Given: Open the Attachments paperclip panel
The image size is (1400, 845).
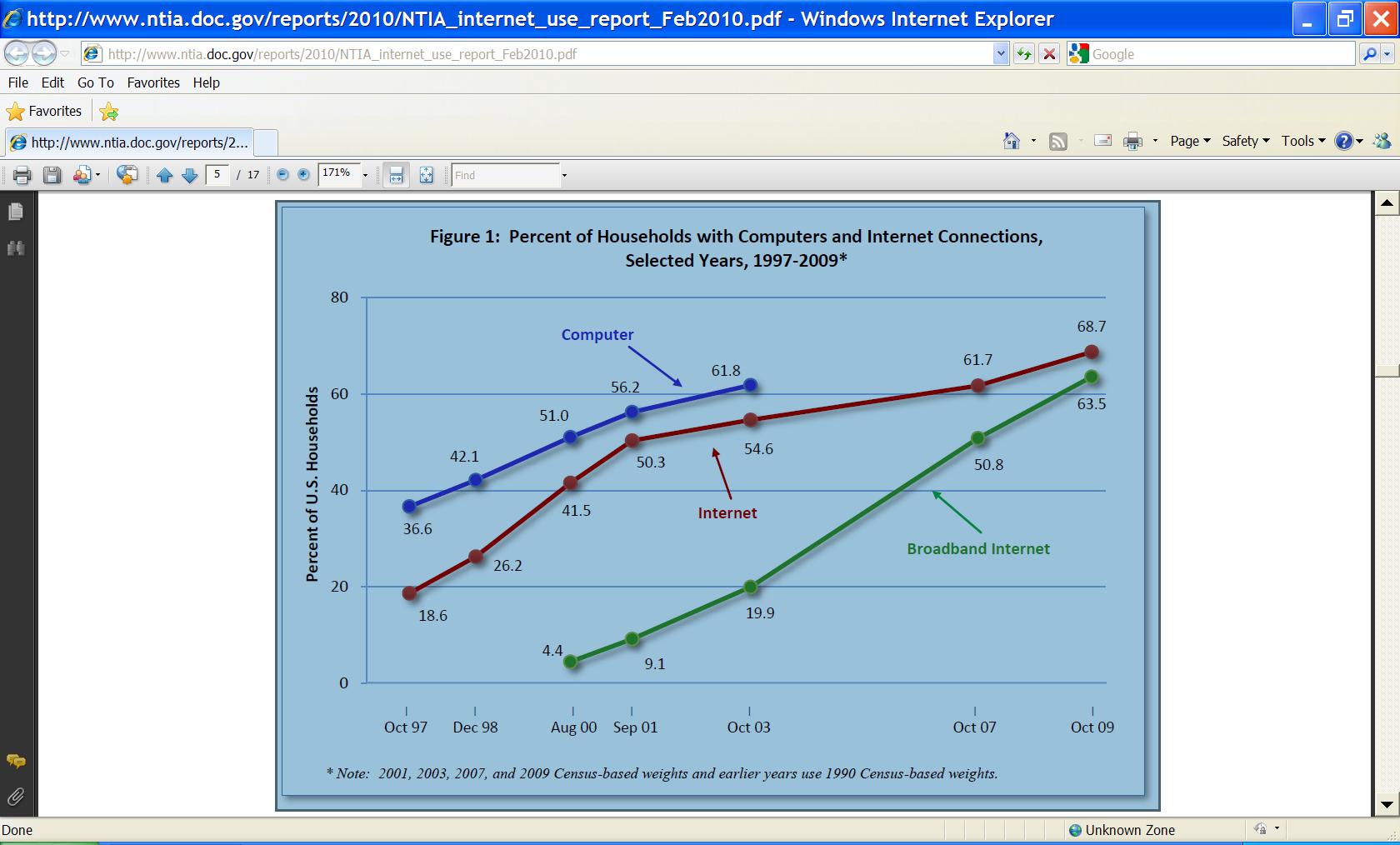Looking at the screenshot, I should pyautogui.click(x=16, y=797).
